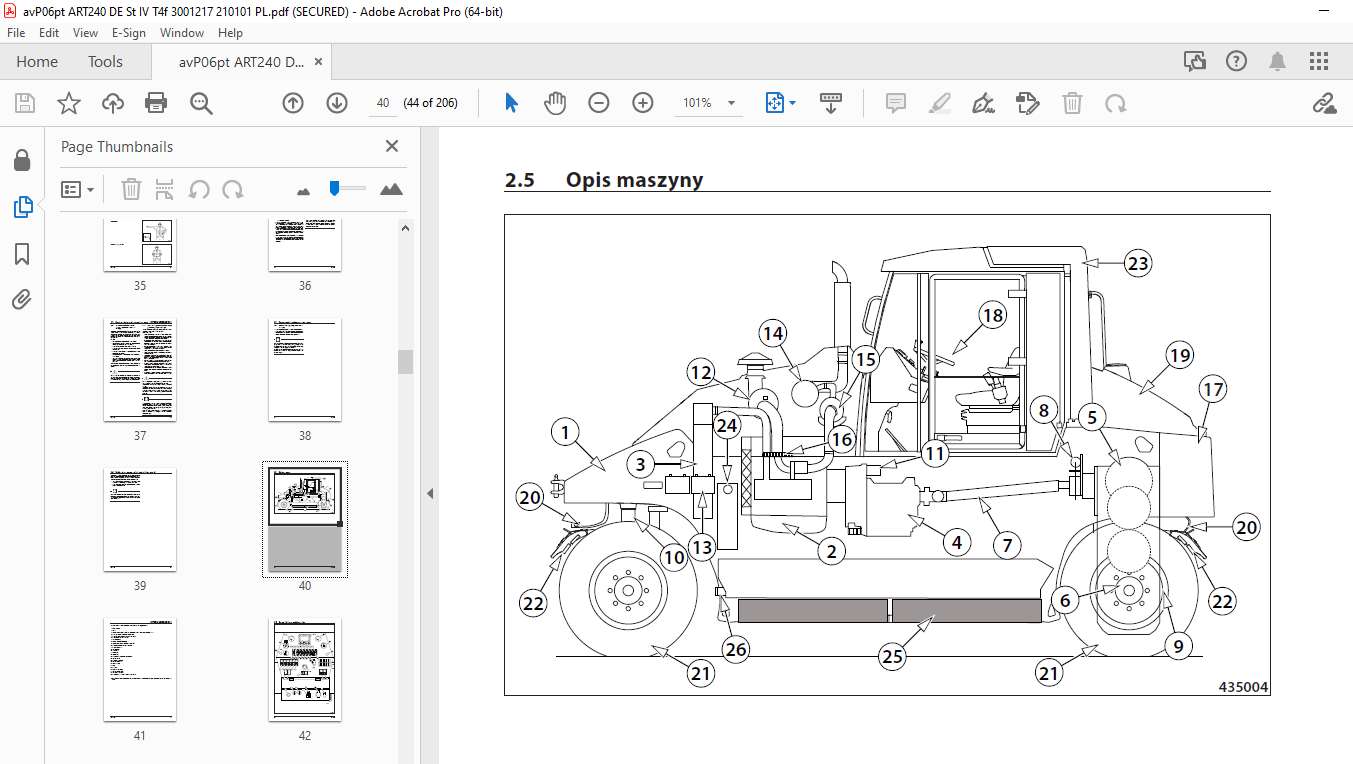
Task: Open the Window menu
Action: click(182, 33)
